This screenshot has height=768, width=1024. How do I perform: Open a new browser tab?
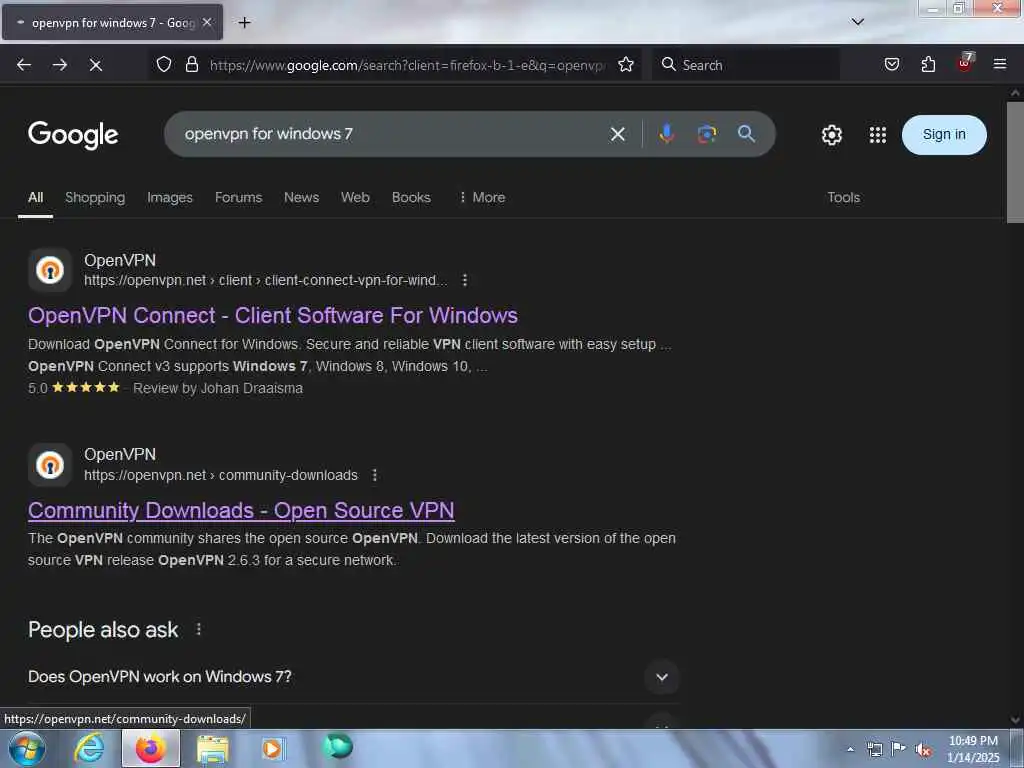coord(244,23)
